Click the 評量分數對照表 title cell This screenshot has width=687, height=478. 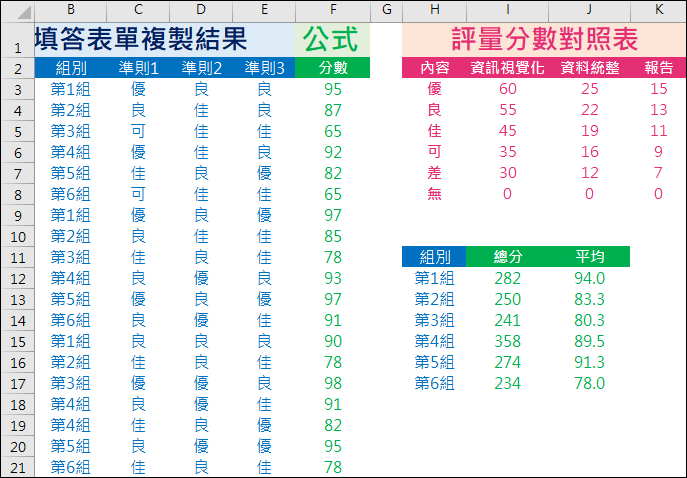point(544,40)
